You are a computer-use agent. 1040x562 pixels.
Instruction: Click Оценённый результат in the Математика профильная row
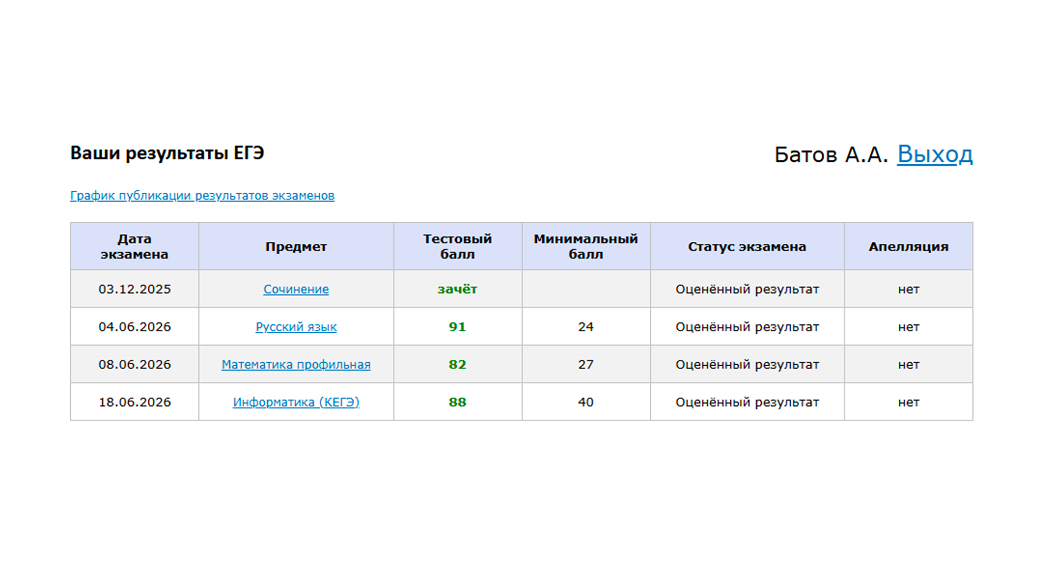click(747, 365)
